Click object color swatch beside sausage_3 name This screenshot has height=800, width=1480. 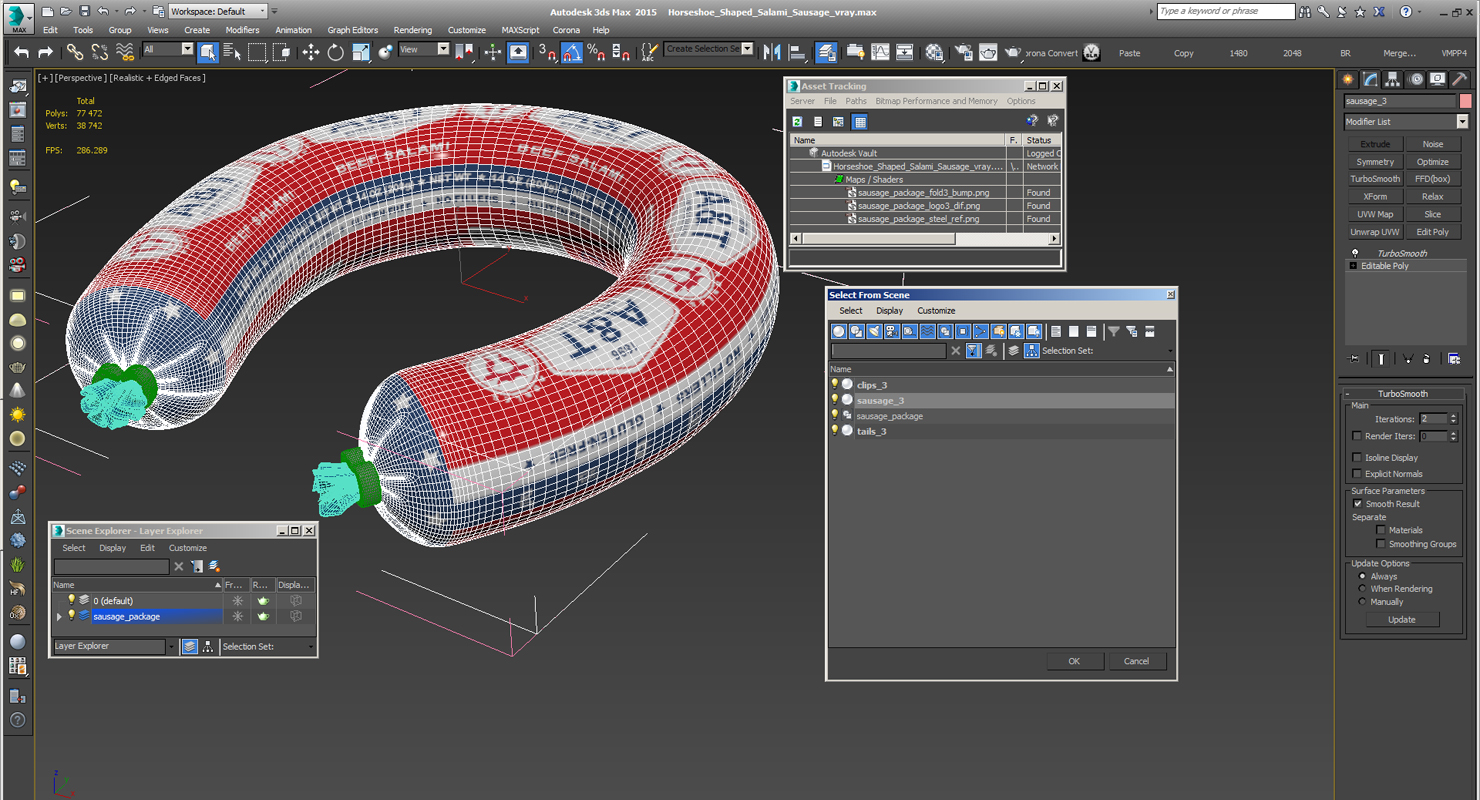point(1465,101)
